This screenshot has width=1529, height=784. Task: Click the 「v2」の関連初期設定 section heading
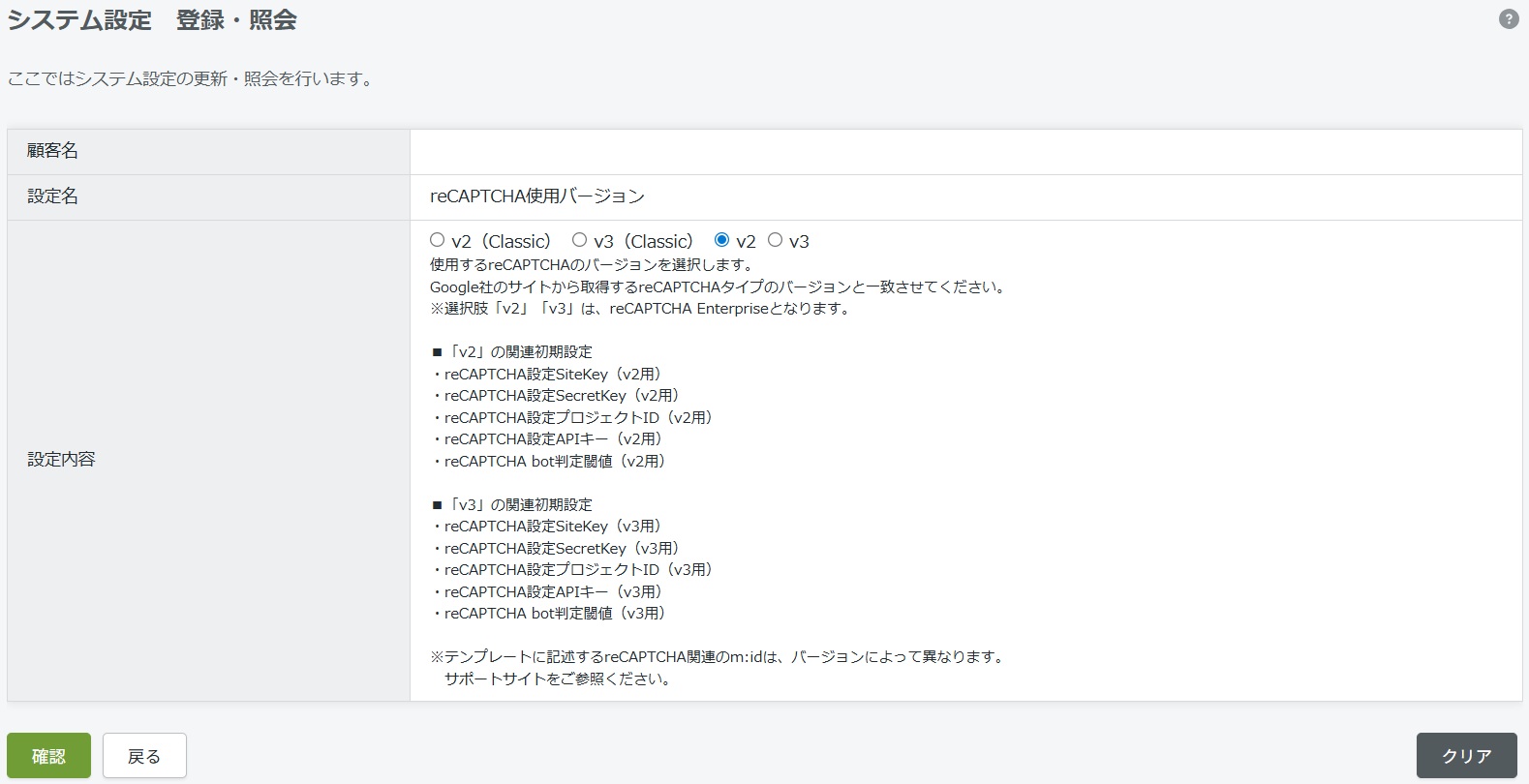(519, 352)
